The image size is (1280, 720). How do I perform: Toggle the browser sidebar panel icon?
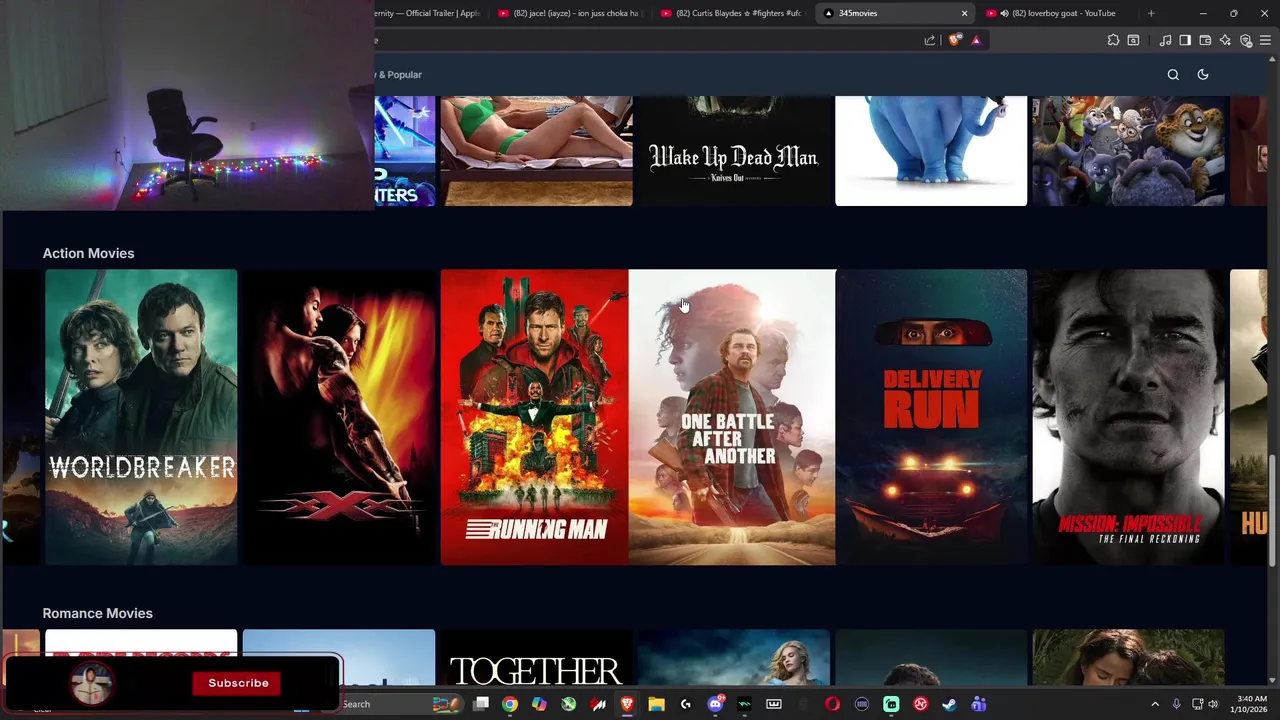point(1185,40)
